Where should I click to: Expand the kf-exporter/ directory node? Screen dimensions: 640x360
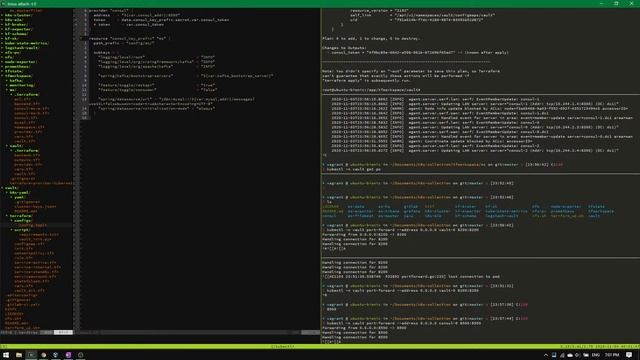click(18, 29)
